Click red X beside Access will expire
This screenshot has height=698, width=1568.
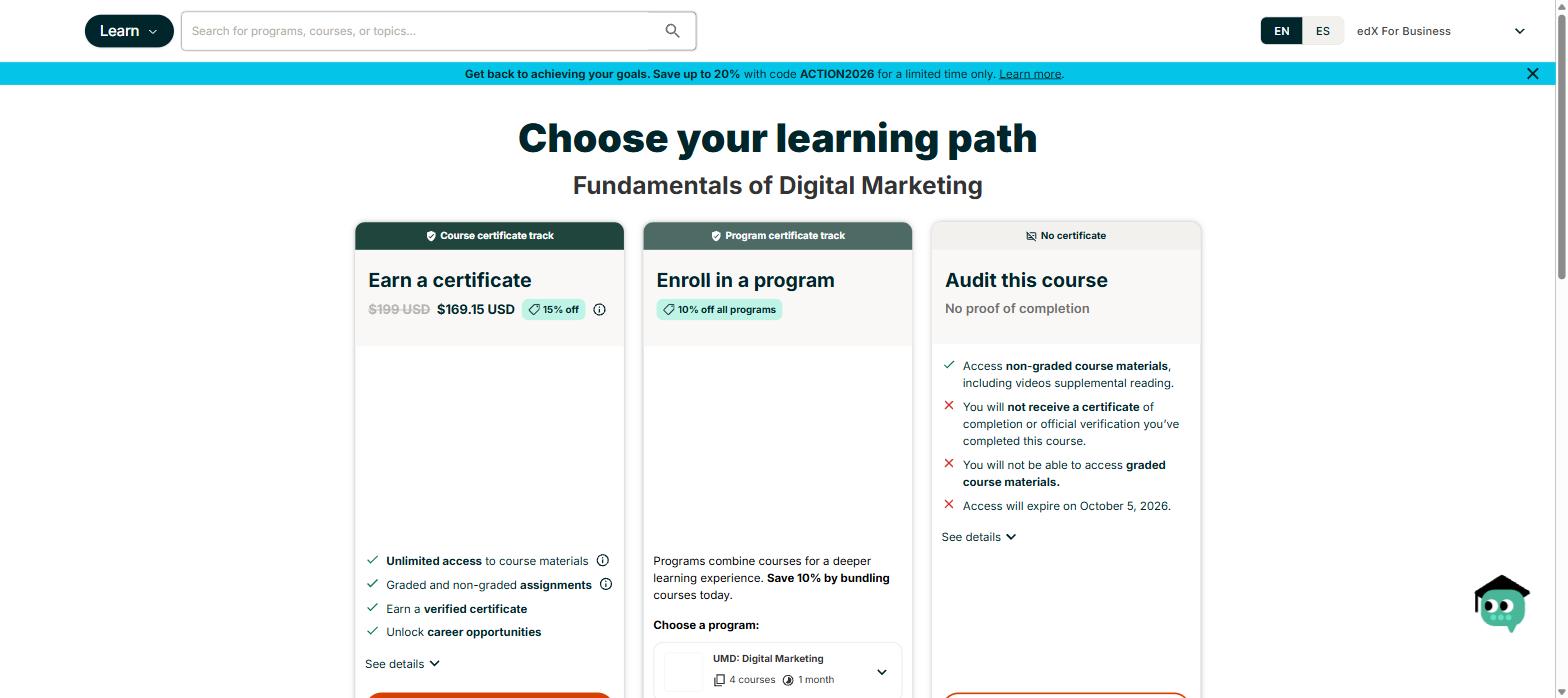click(x=949, y=504)
